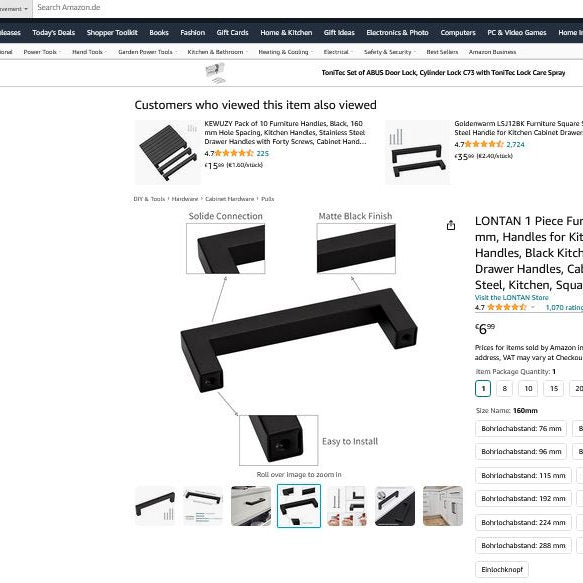The height and width of the screenshot is (583, 583).
Task: Expand the Power Tools submenu
Action: 42,52
